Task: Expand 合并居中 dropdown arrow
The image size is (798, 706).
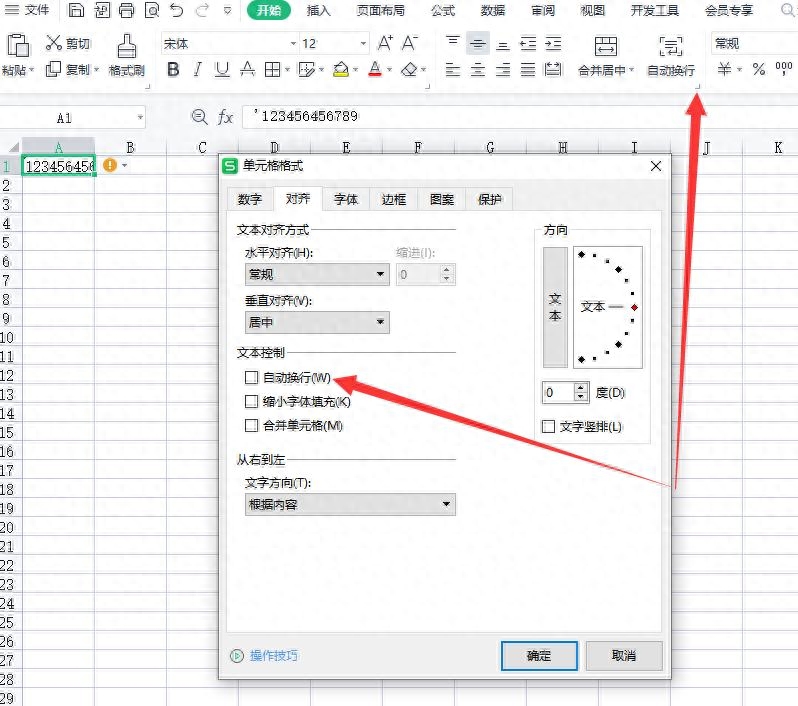Action: (x=632, y=70)
